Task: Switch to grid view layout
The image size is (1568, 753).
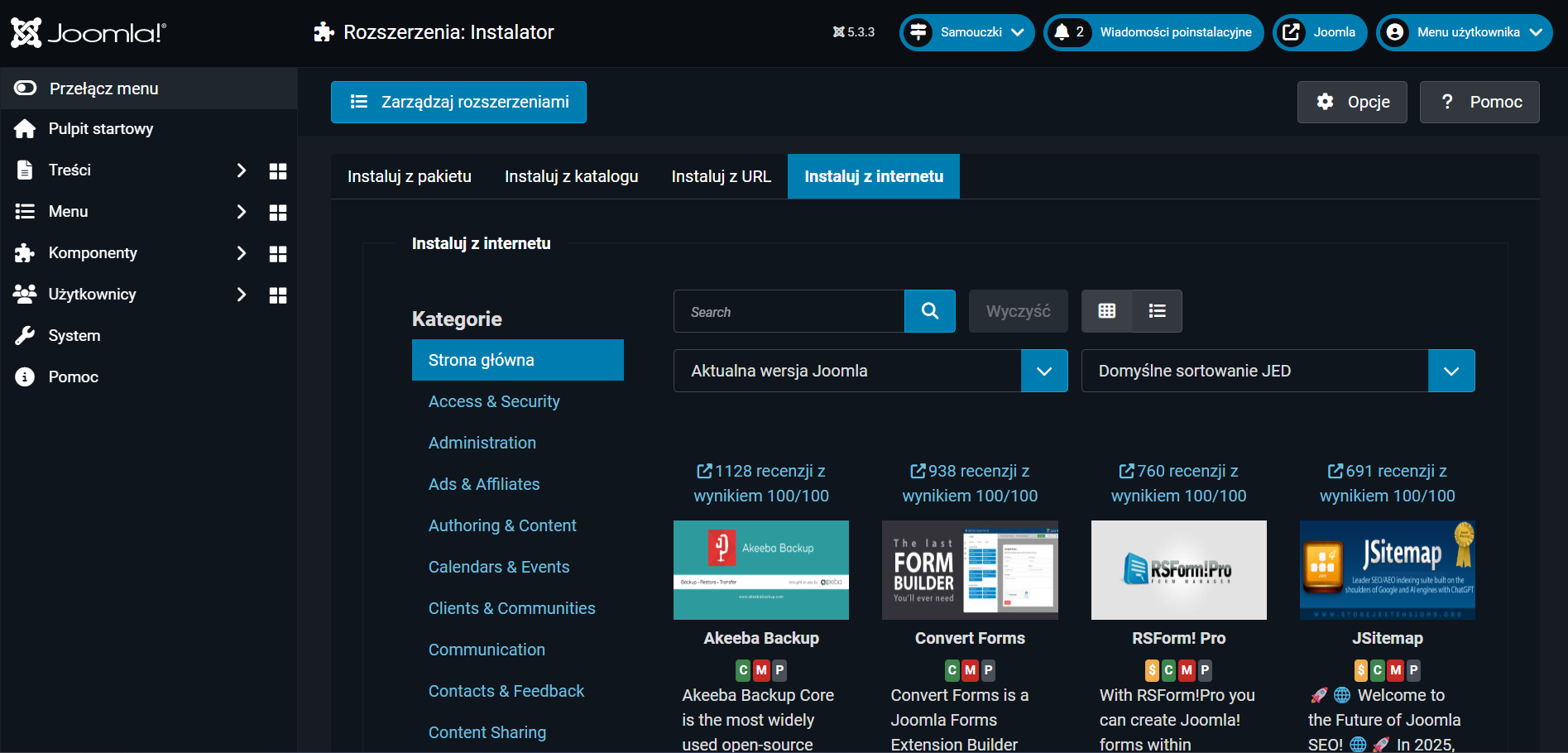Action: (x=1107, y=311)
